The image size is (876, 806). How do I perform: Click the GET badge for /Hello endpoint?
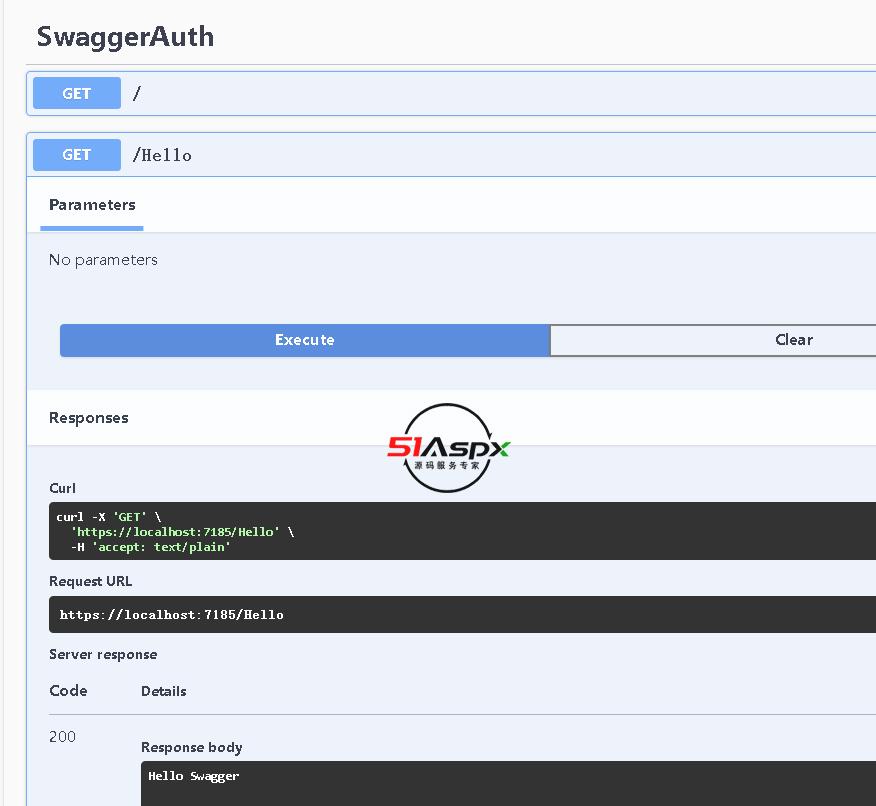(x=77, y=155)
